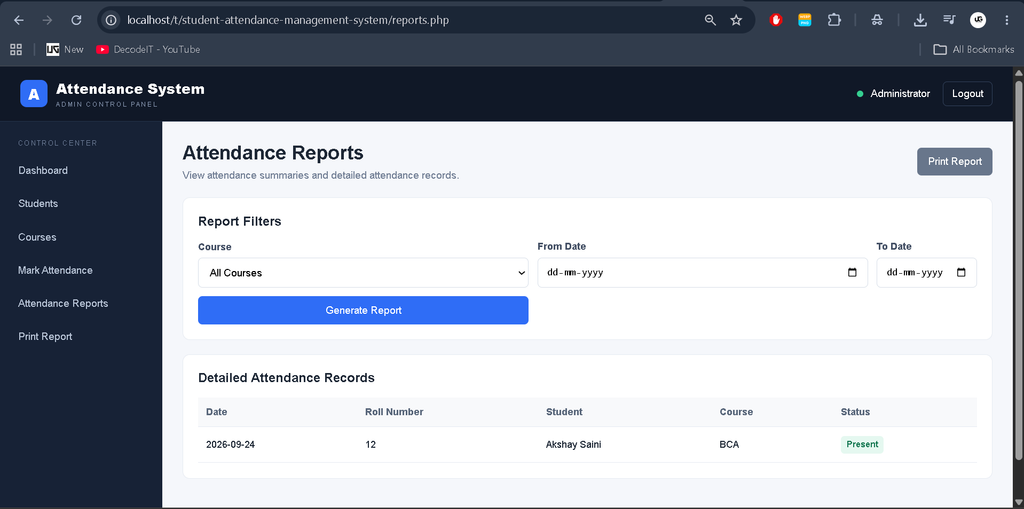Open the yellow and blue extension icon
Viewport: 1024px width, 509px height.
click(805, 20)
